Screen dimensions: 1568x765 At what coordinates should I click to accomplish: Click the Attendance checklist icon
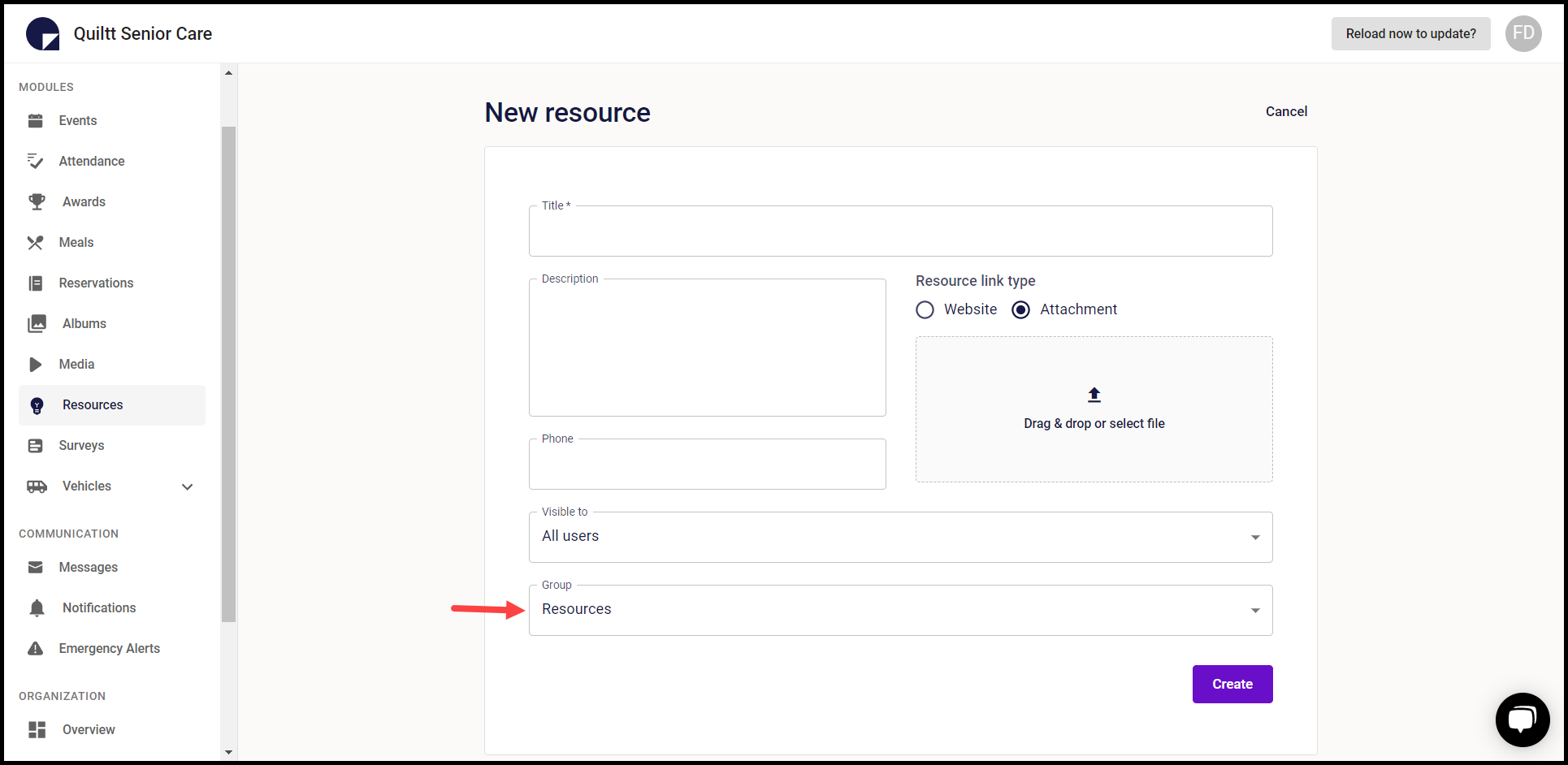[36, 162]
